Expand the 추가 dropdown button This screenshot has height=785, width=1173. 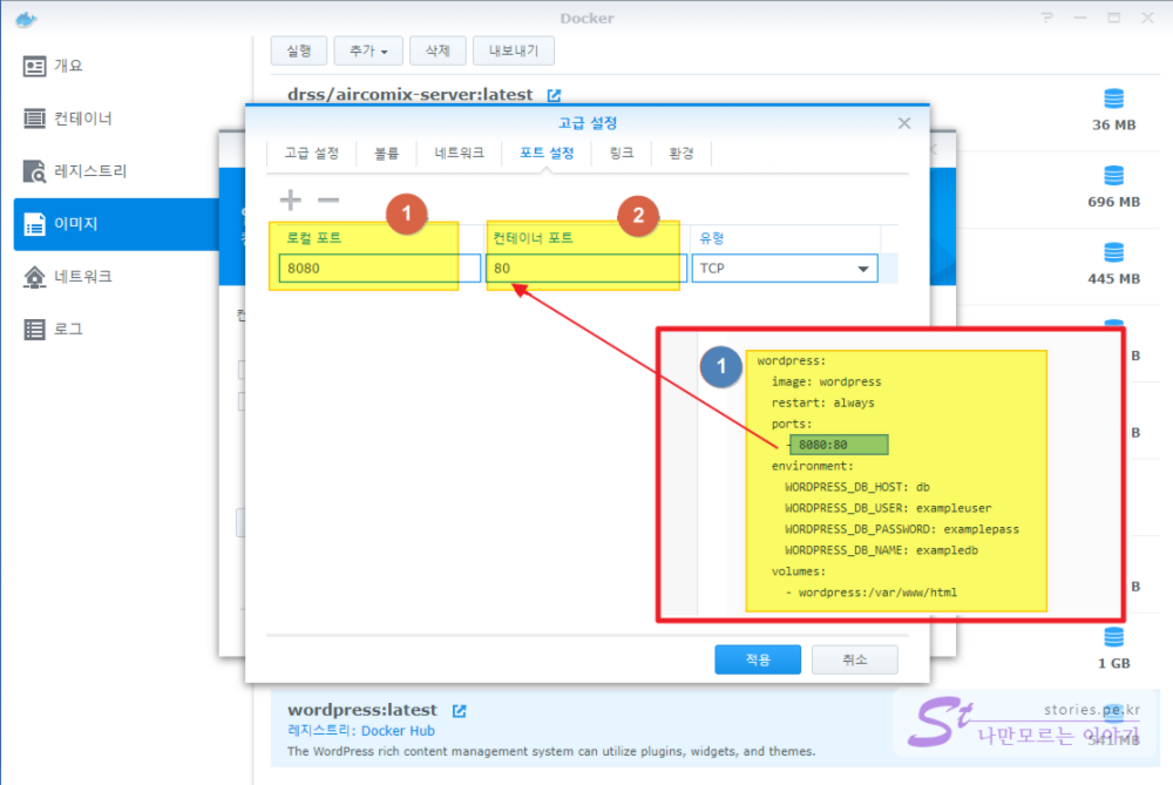point(368,50)
